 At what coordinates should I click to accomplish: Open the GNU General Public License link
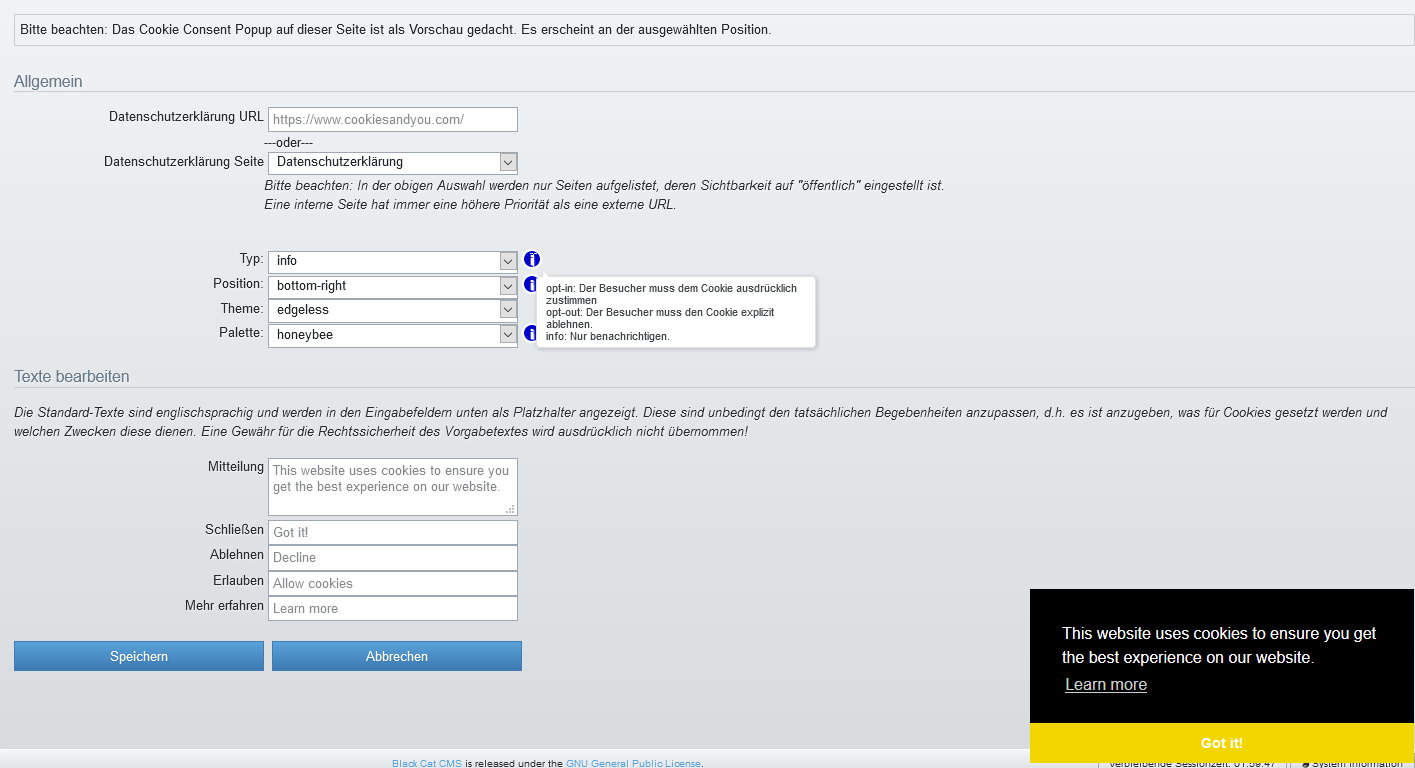click(633, 762)
